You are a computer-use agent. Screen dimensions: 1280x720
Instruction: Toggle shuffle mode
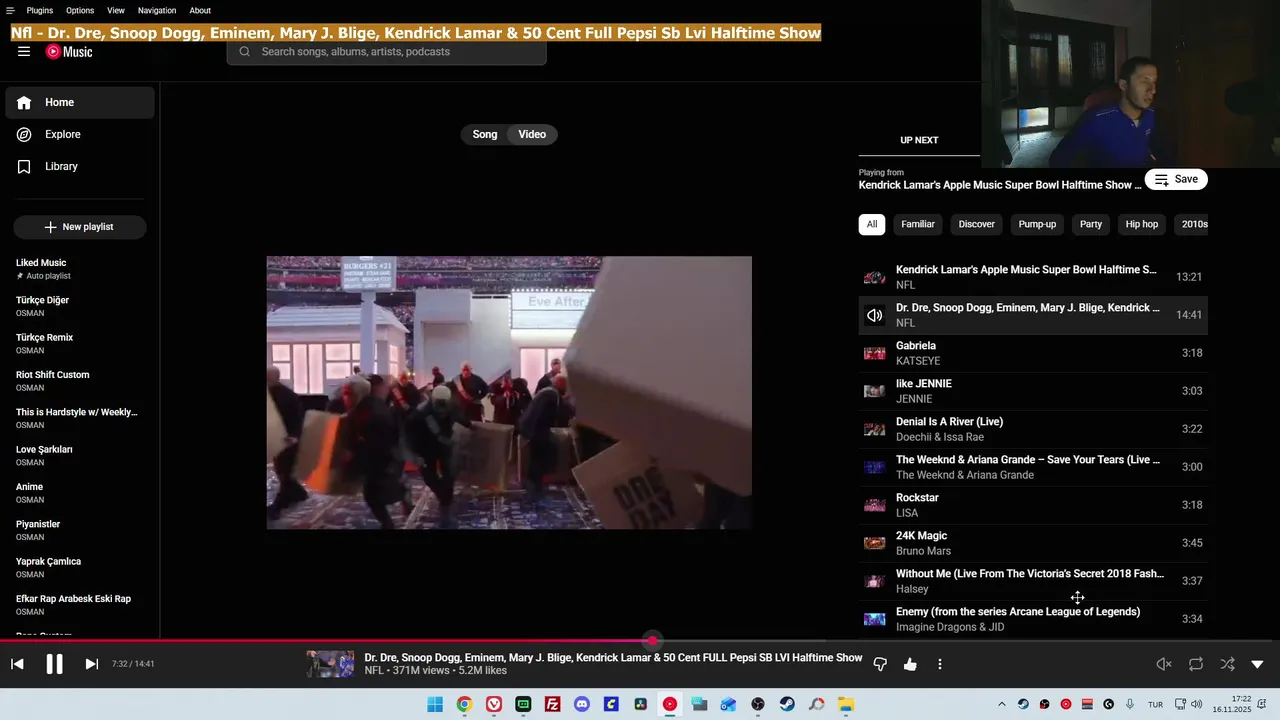[1227, 664]
